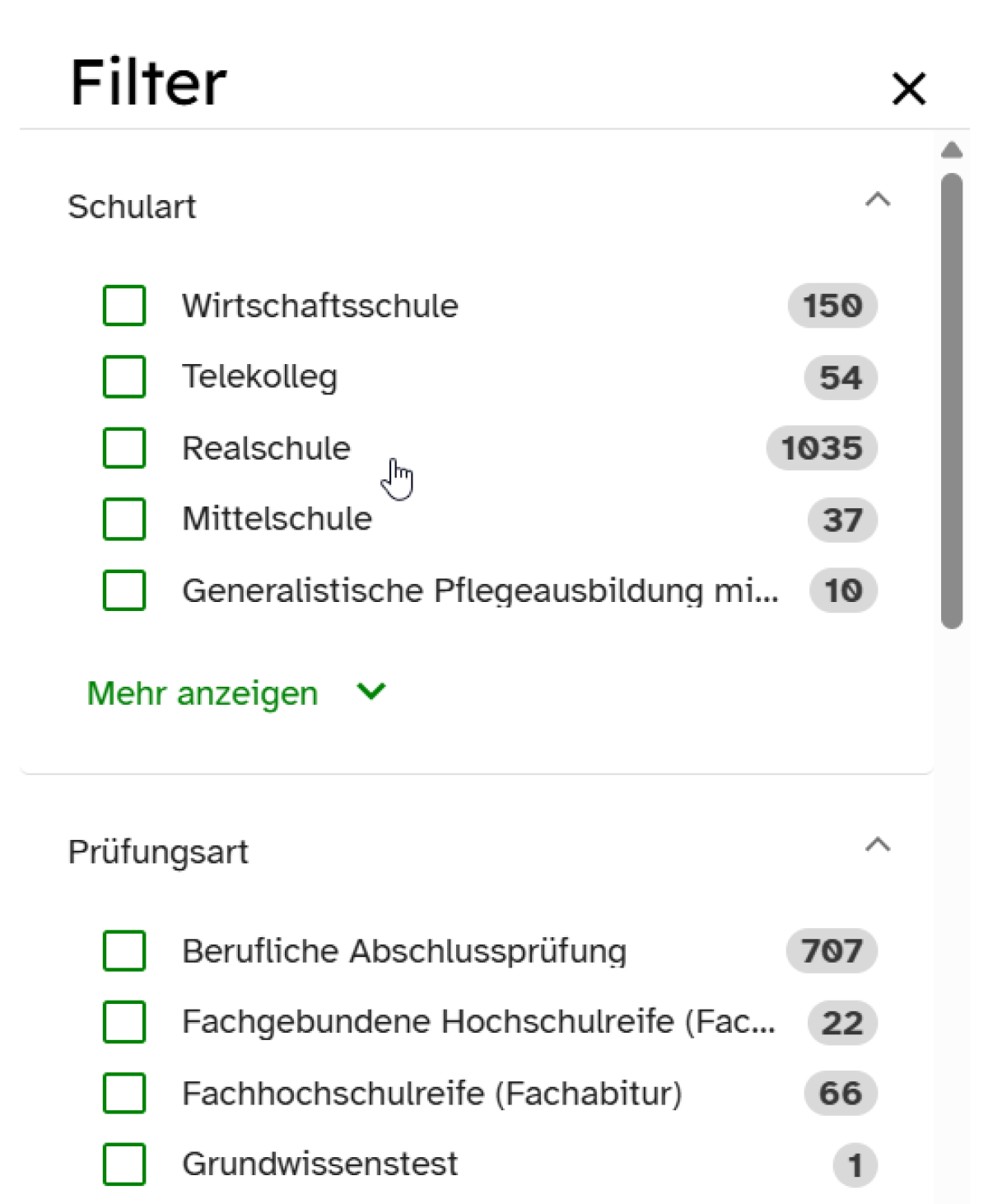Tick the Telekolleg filter checkbox
Image resolution: width=988 pixels, height=1204 pixels.
point(124,376)
